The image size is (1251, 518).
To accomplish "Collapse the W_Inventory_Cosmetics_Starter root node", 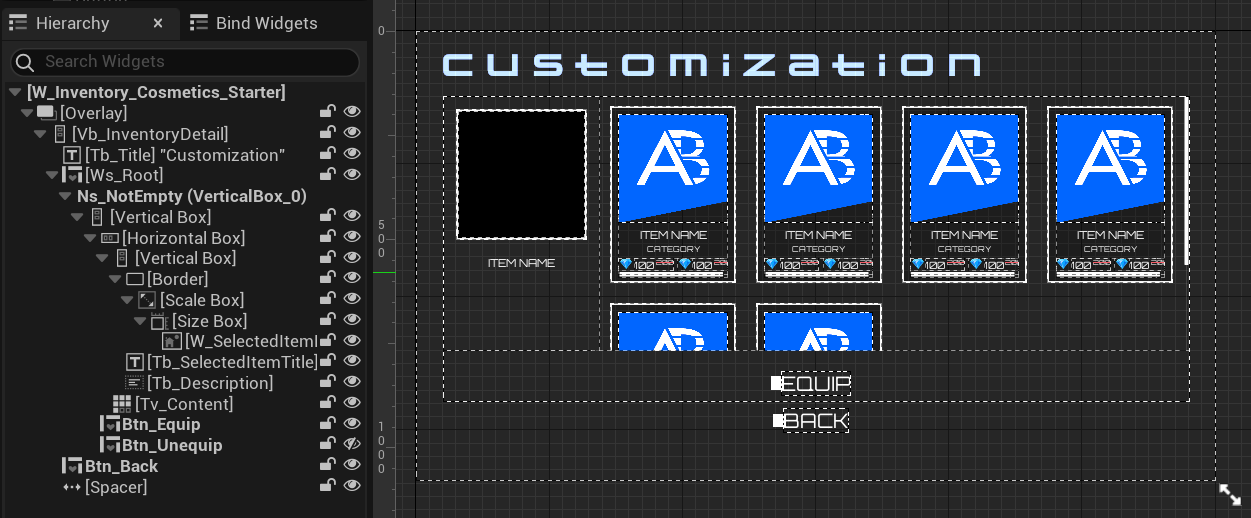I will coord(14,92).
